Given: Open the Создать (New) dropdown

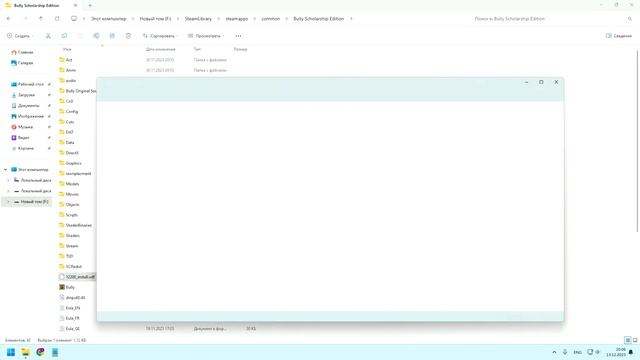Looking at the screenshot, I should pos(20,36).
